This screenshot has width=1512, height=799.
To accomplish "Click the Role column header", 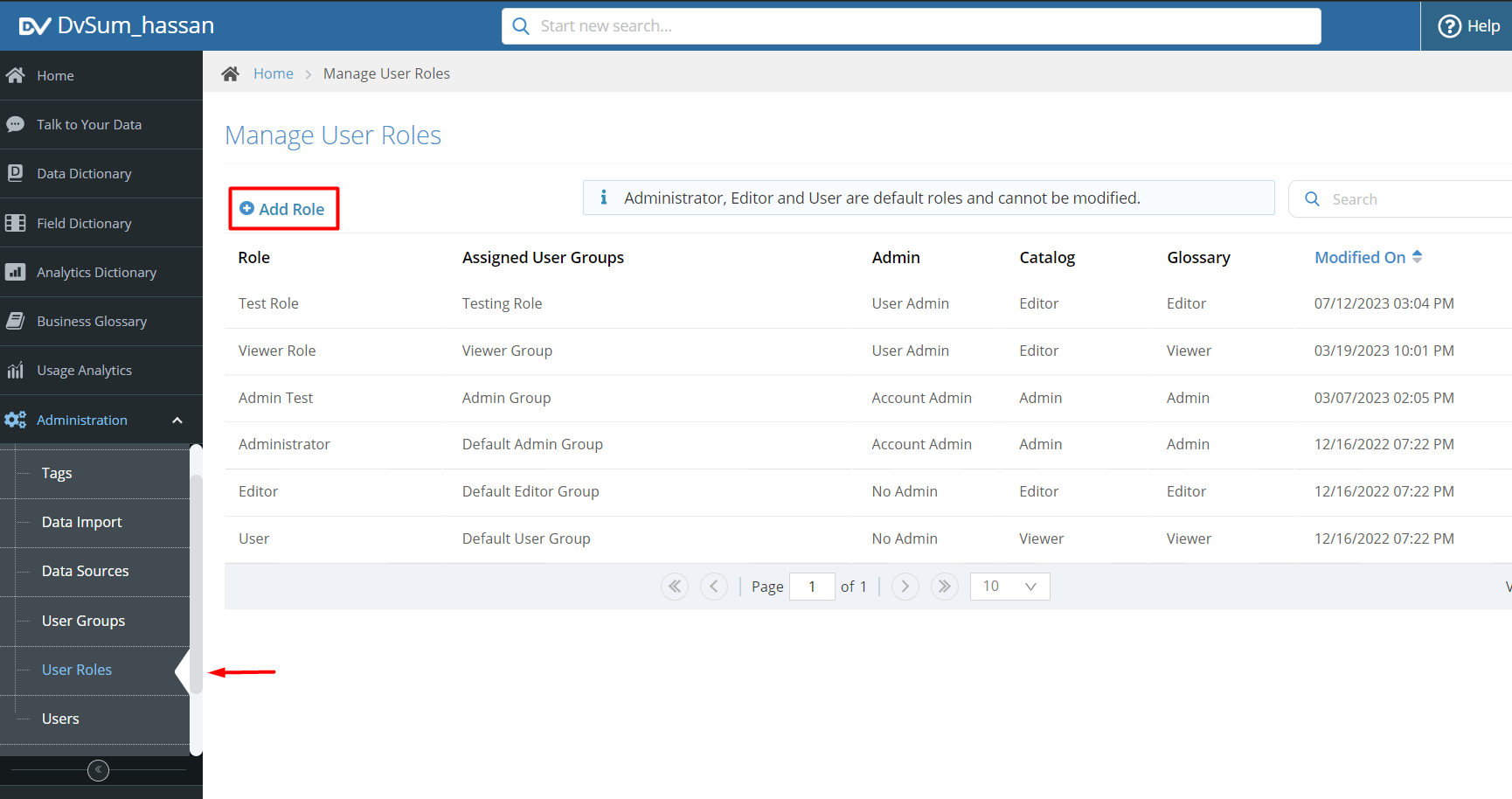I will 253,257.
